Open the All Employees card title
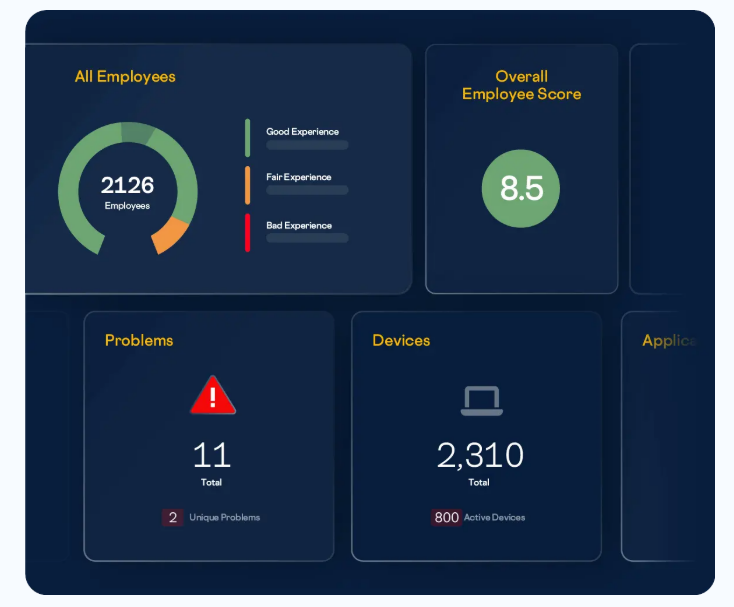Viewport: 734px width, 607px height. [x=125, y=77]
